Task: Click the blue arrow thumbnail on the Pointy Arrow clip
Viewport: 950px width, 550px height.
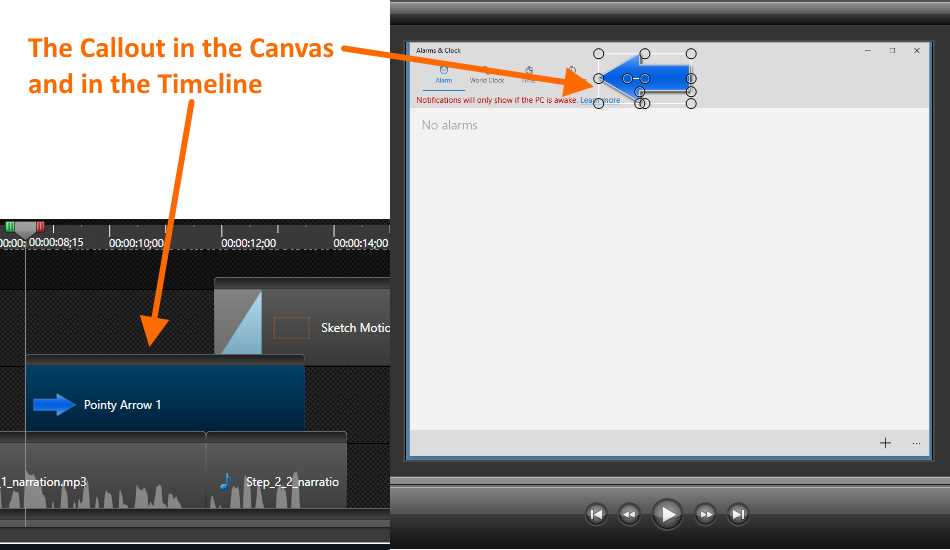Action: tap(55, 405)
